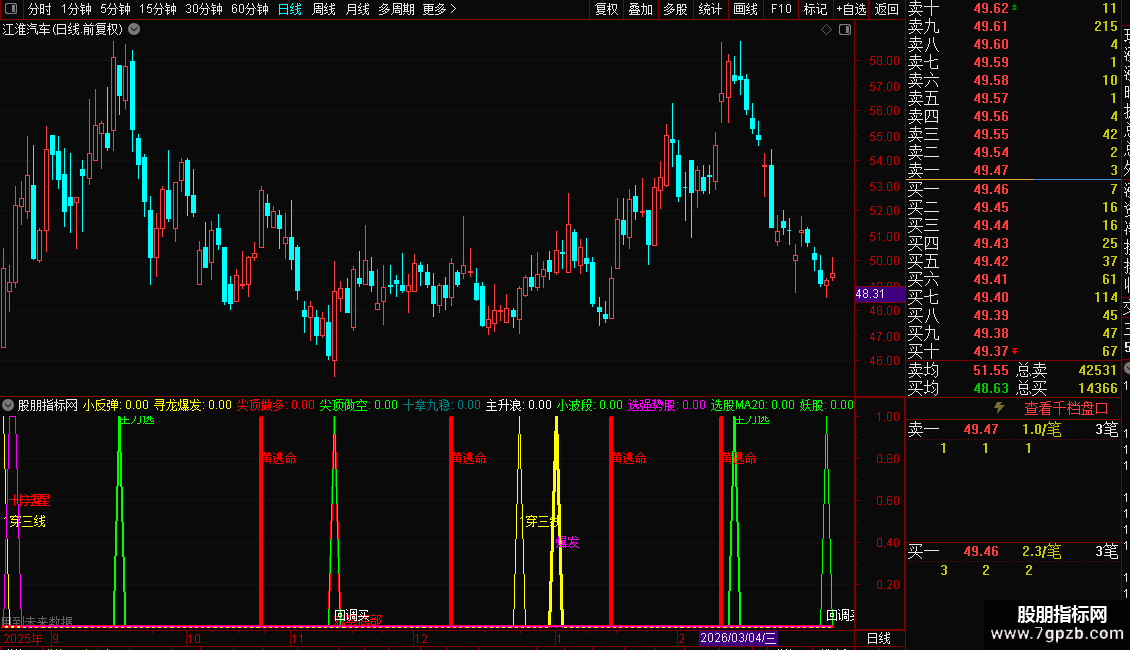Click the 48.31 price label on axis

pyautogui.click(x=870, y=293)
